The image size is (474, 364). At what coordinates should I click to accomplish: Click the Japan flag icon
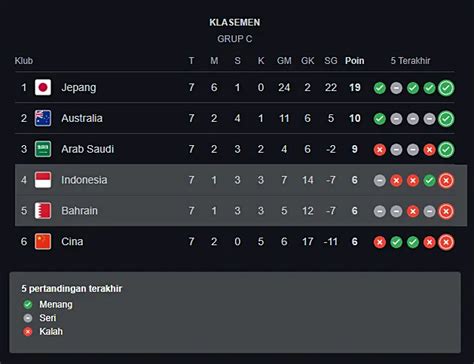point(43,87)
